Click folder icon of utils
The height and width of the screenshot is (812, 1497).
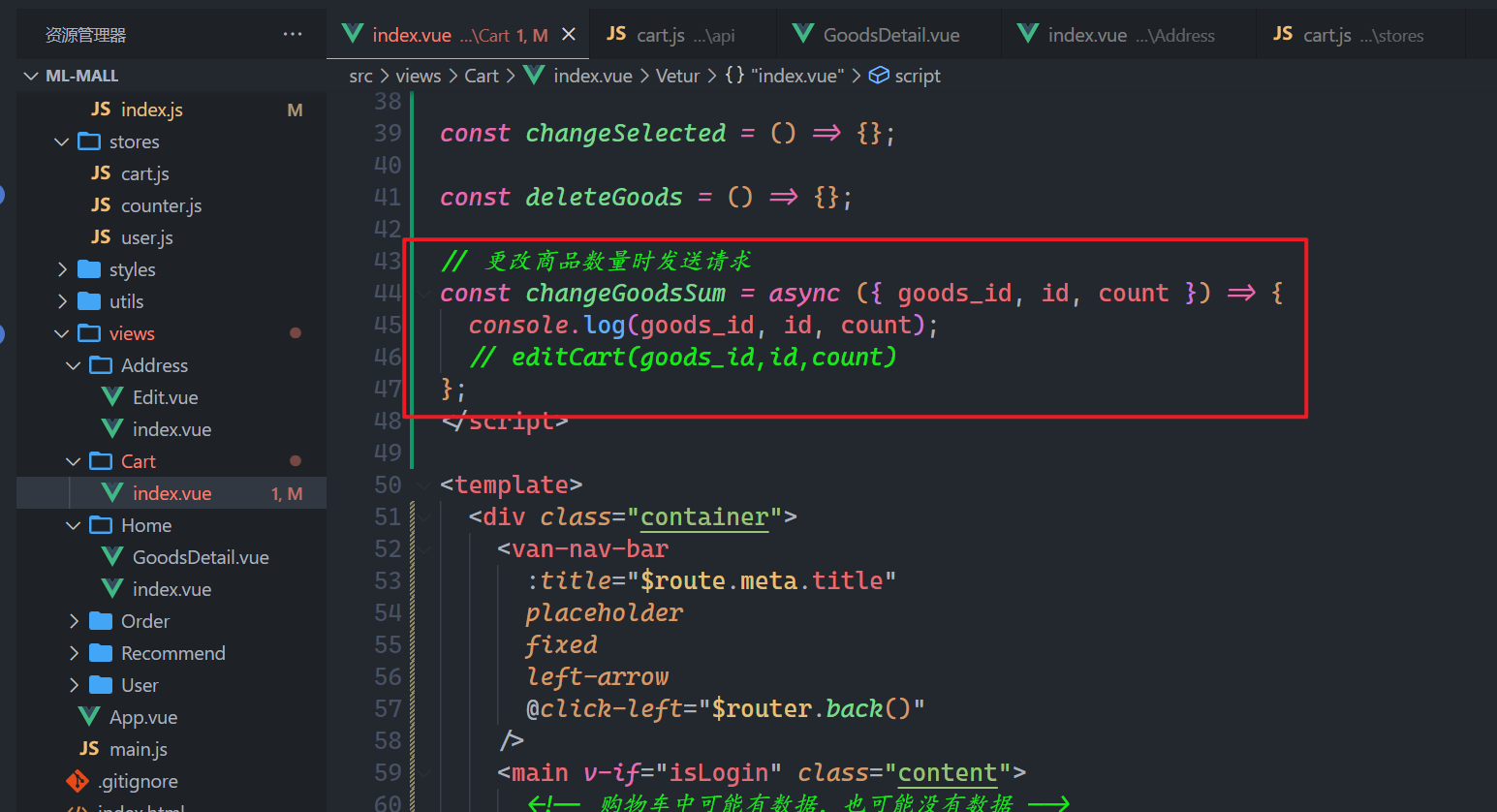[89, 301]
